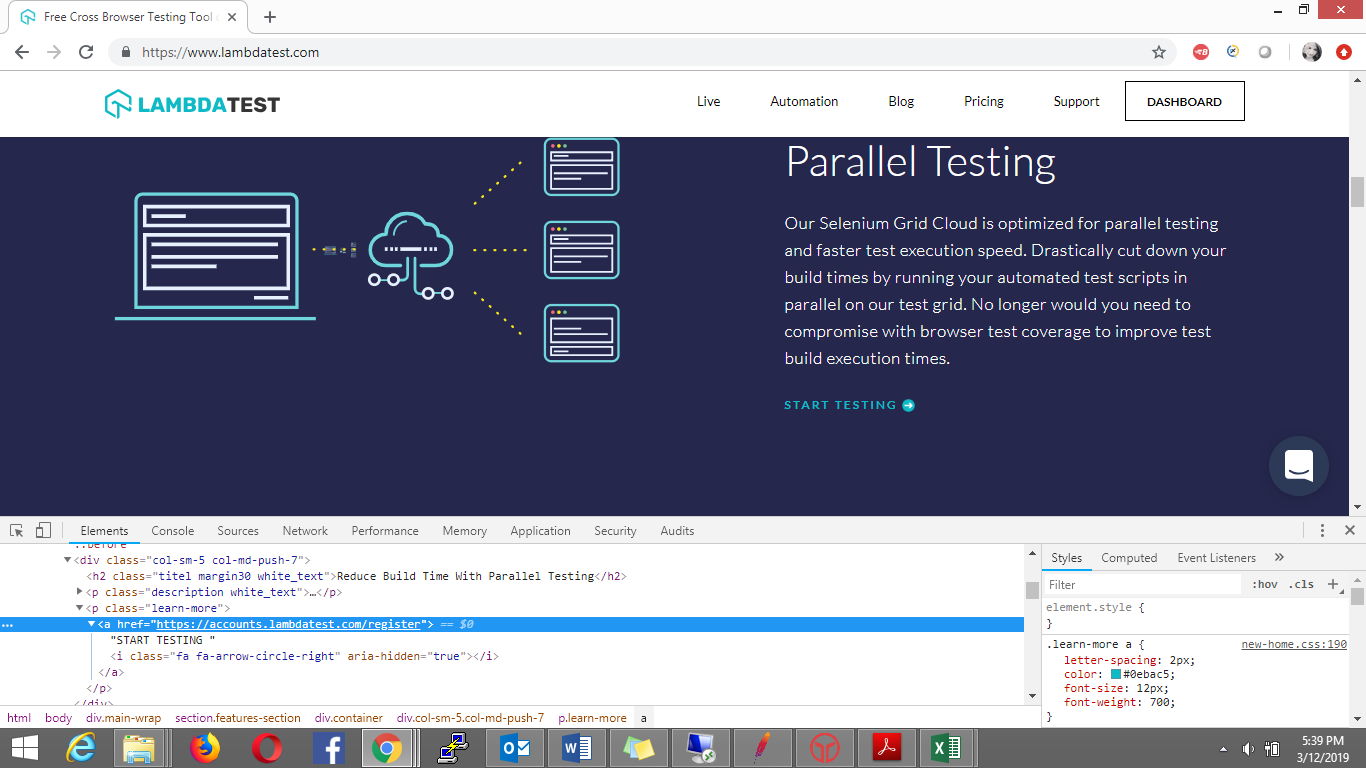Click the Live navigation link

tap(709, 101)
